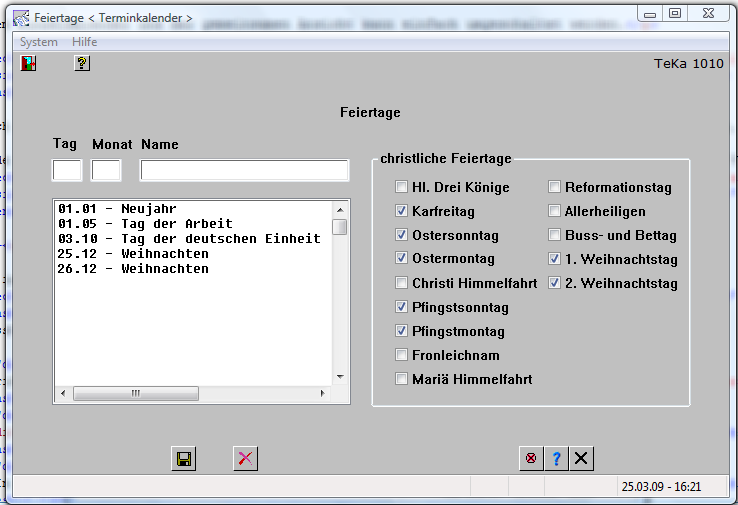
Task: Tick the Reformationstag checkbox
Action: (x=554, y=187)
